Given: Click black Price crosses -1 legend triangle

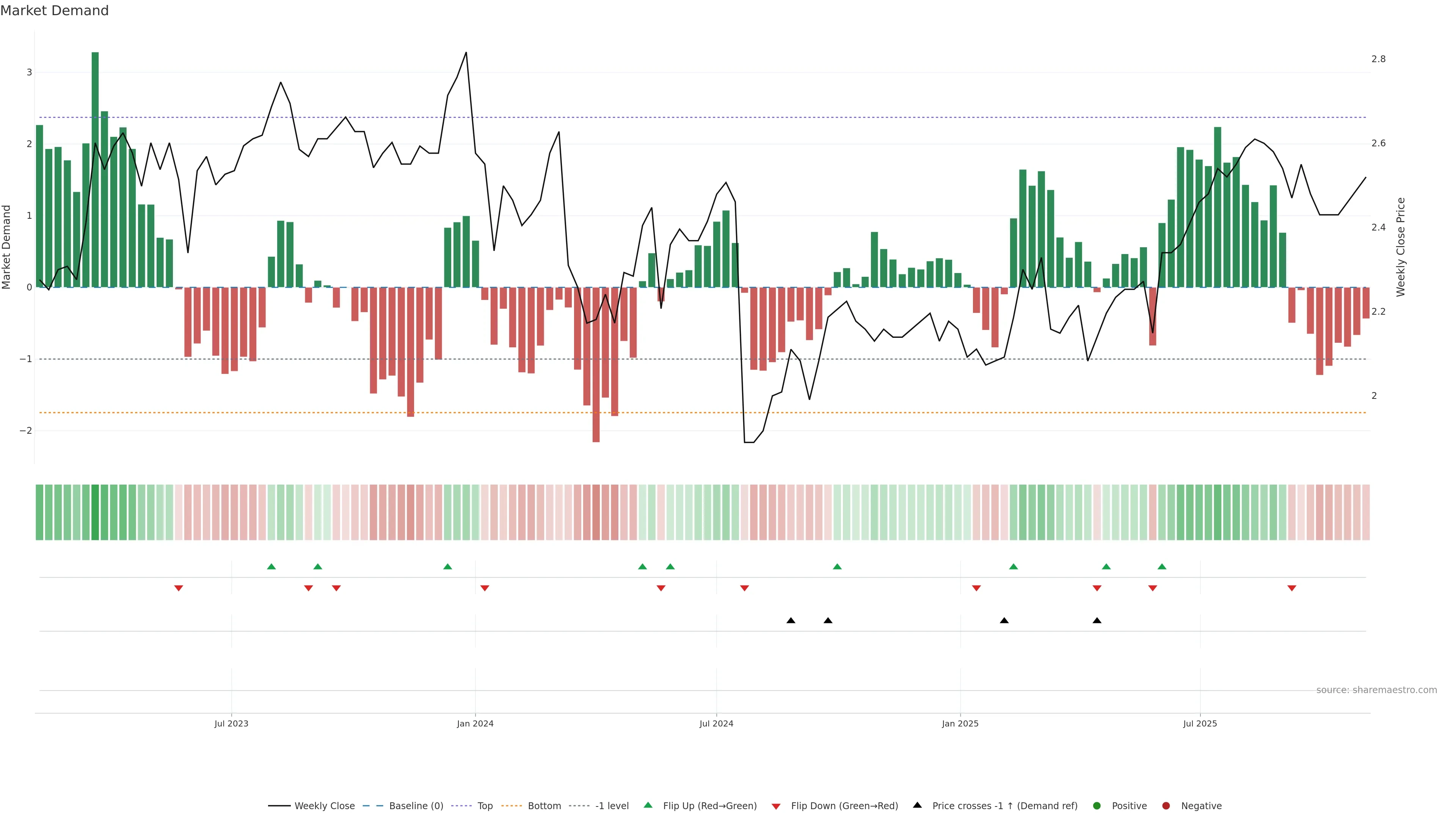Looking at the screenshot, I should tap(917, 805).
